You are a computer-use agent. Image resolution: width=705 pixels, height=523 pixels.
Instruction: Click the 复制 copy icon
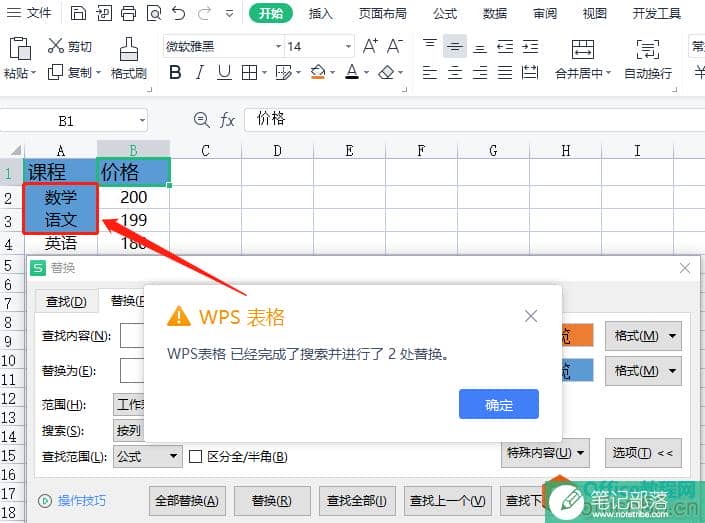[x=55, y=72]
